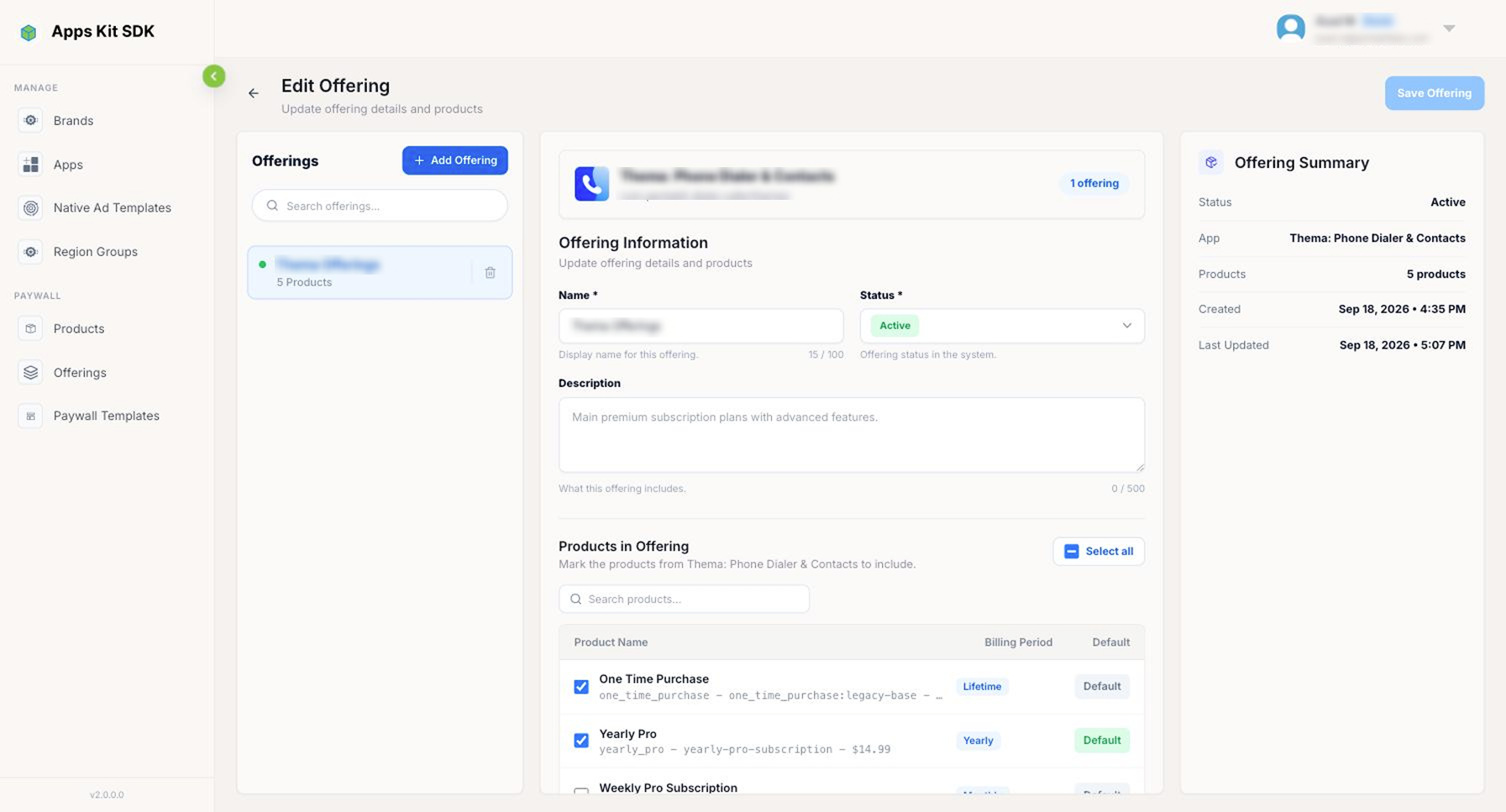Open the Apps menu item
Viewport: 1506px width, 812px height.
[x=68, y=165]
